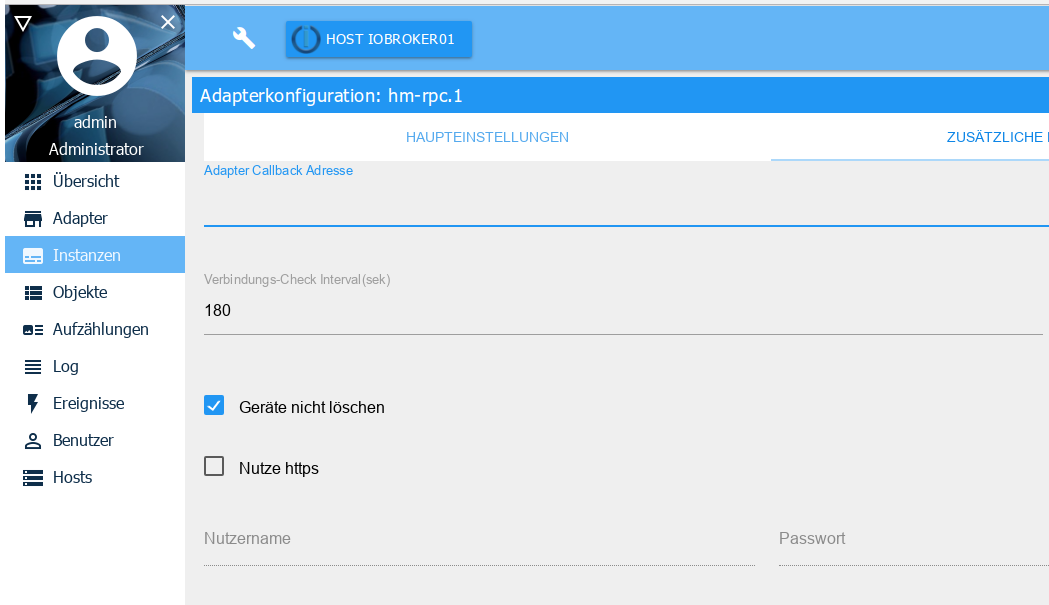Close the sidebar with the X
Image resolution: width=1049 pixels, height=605 pixels.
(168, 22)
